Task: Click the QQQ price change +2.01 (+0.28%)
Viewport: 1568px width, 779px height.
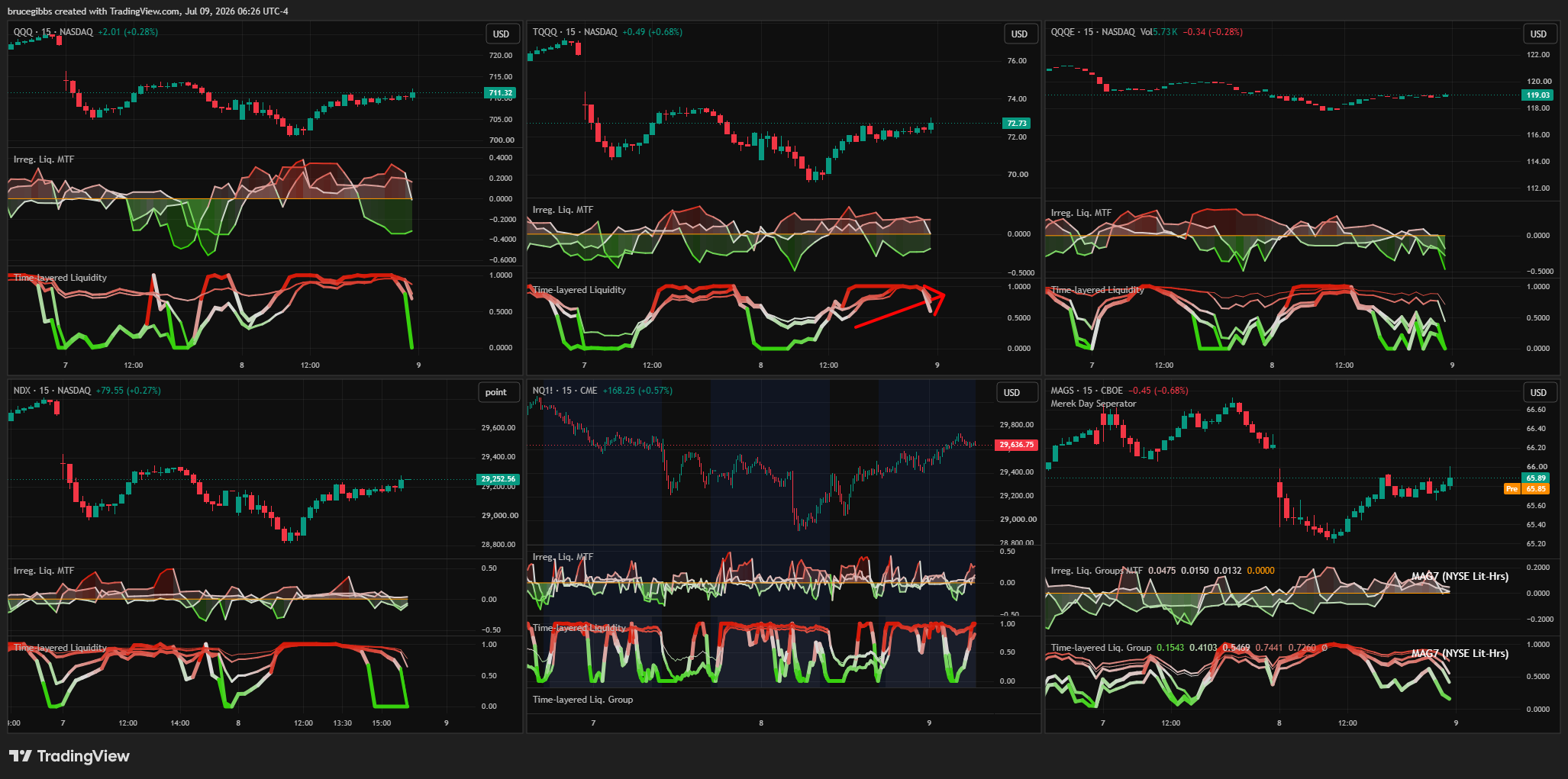Action: click(x=128, y=32)
